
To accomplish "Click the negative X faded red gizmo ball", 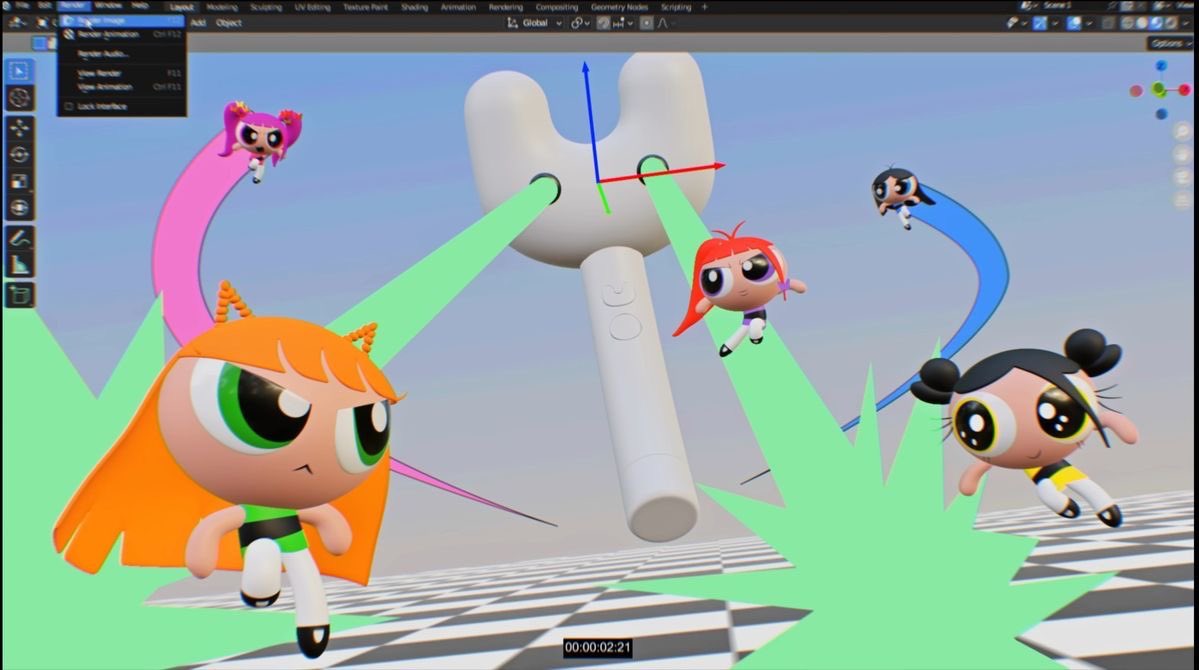I will pos(1136,91).
